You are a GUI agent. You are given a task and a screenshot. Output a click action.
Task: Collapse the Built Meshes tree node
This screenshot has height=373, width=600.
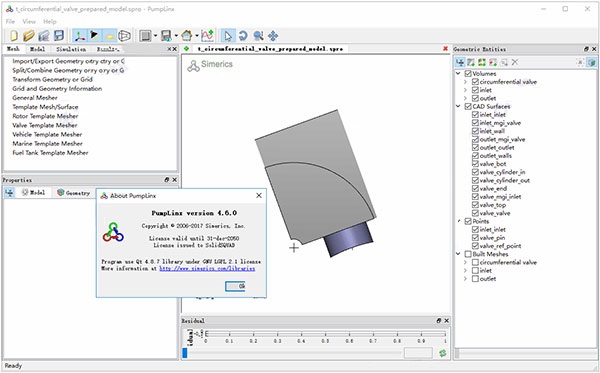coord(458,254)
